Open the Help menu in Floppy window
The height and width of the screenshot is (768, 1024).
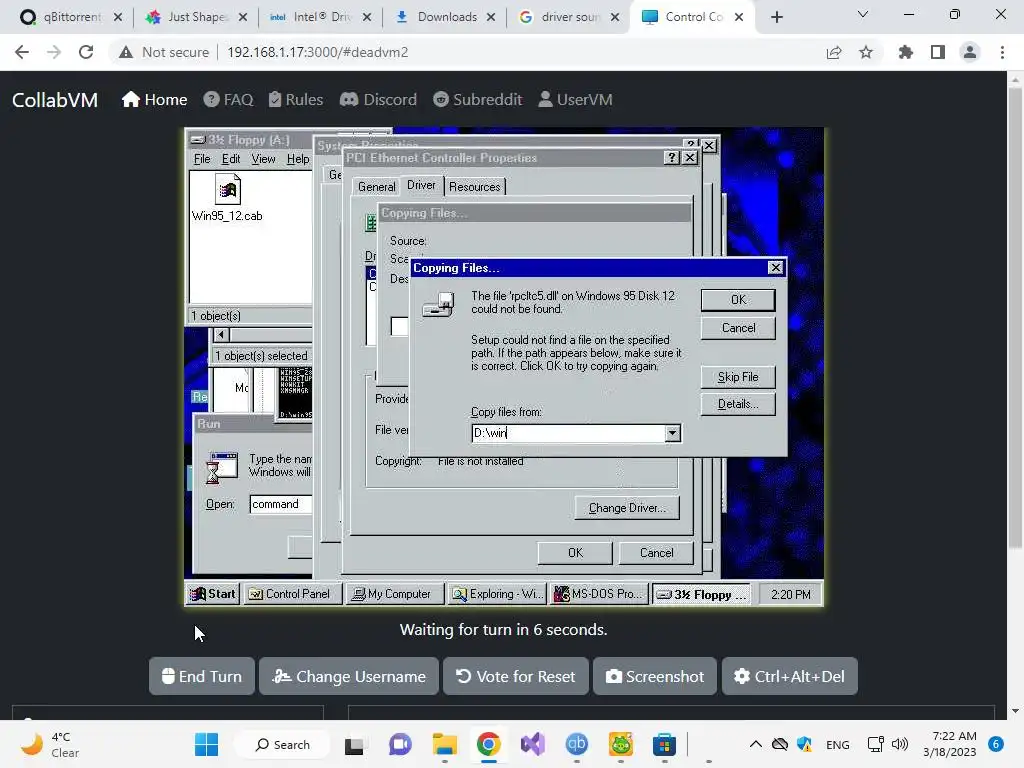tap(298, 159)
